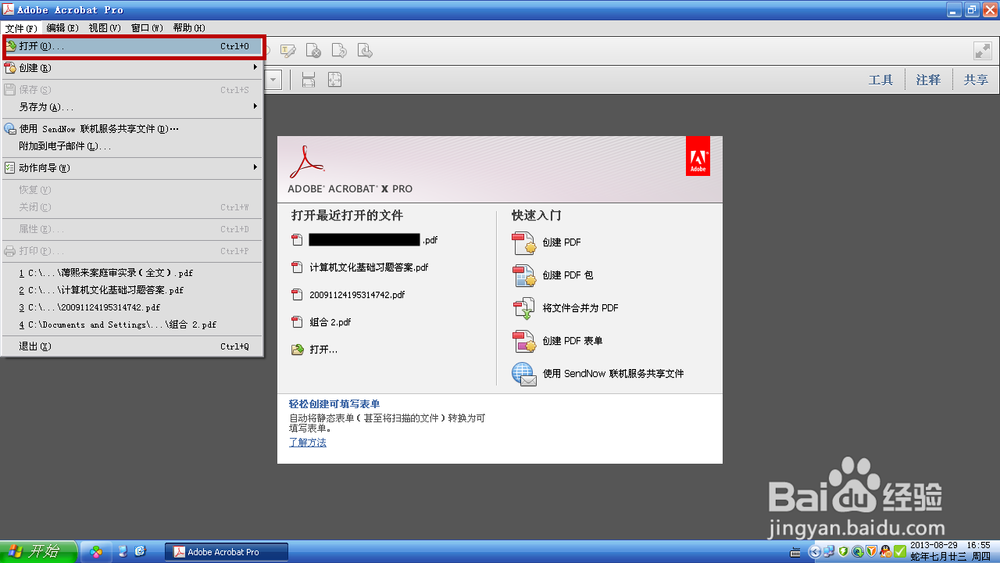Click the QQ penguin tray icon
This screenshot has height=563, width=1000.
[x=885, y=552]
